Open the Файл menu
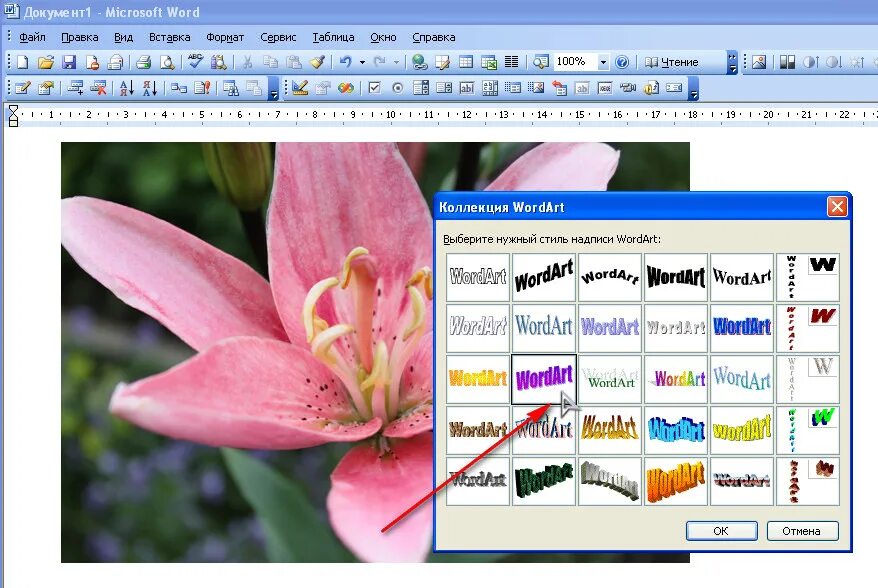Viewport: 878px width, 588px height. (x=32, y=38)
